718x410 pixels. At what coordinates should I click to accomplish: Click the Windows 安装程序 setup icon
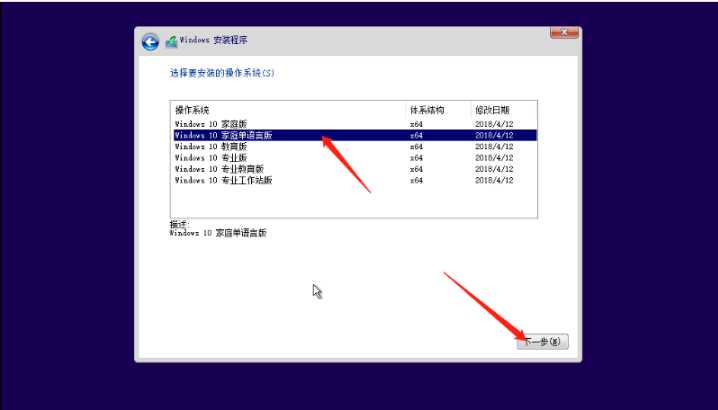(172, 41)
